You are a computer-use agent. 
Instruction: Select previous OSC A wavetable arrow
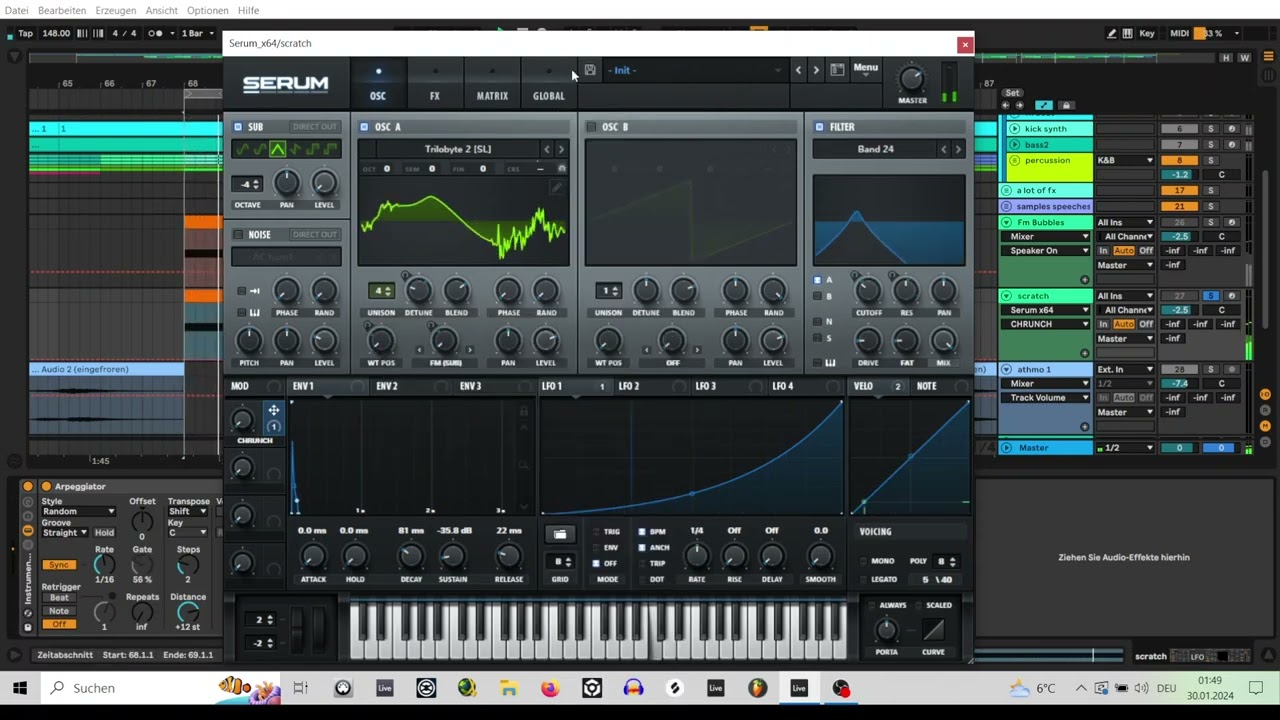coord(546,149)
